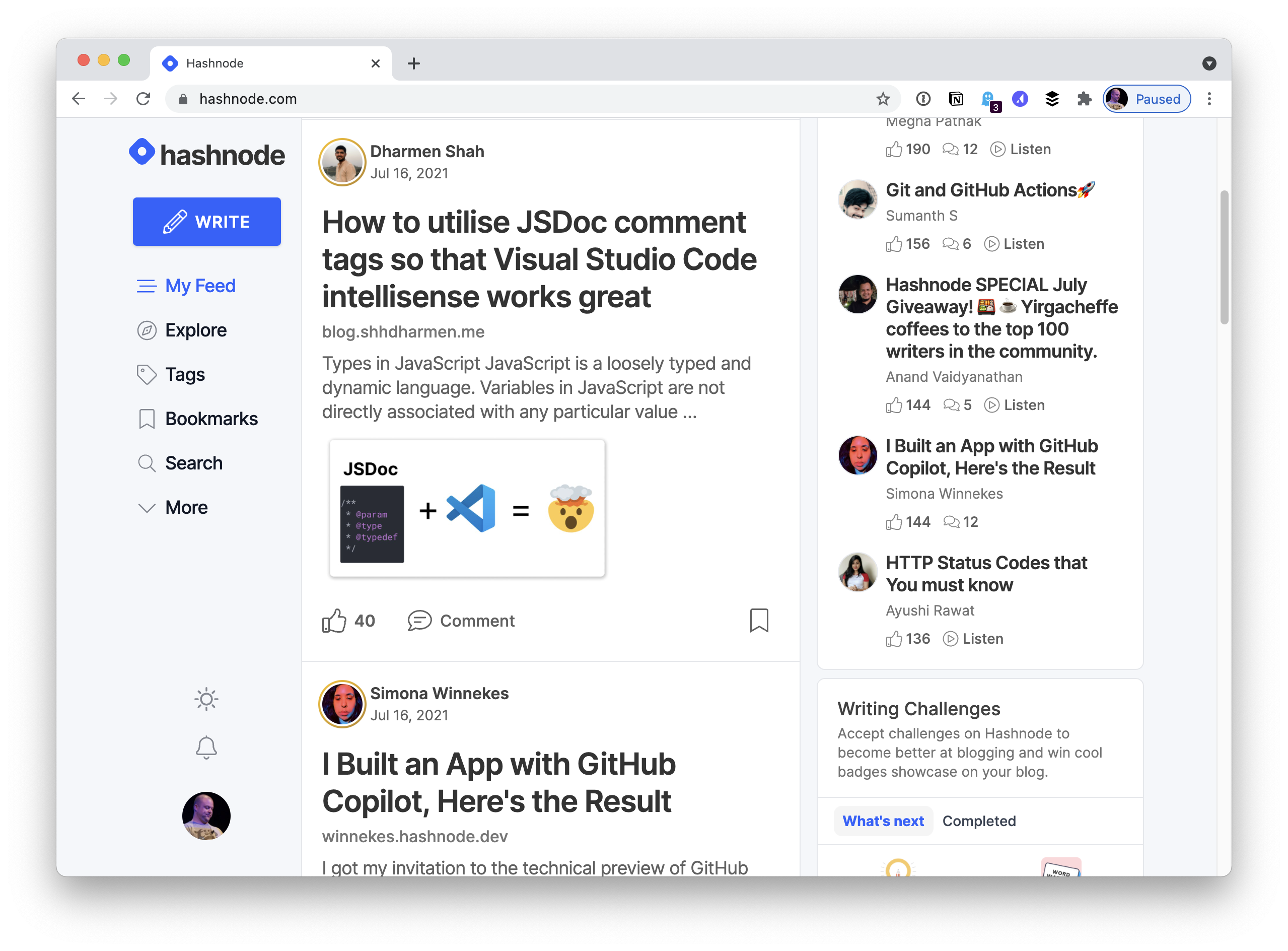
Task: Open the notifications bell icon
Action: 206,748
